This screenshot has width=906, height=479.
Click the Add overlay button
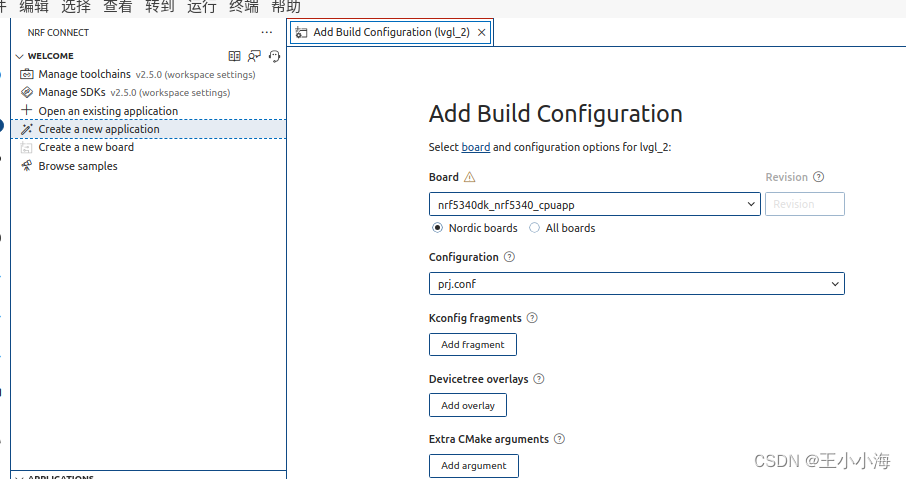(468, 405)
